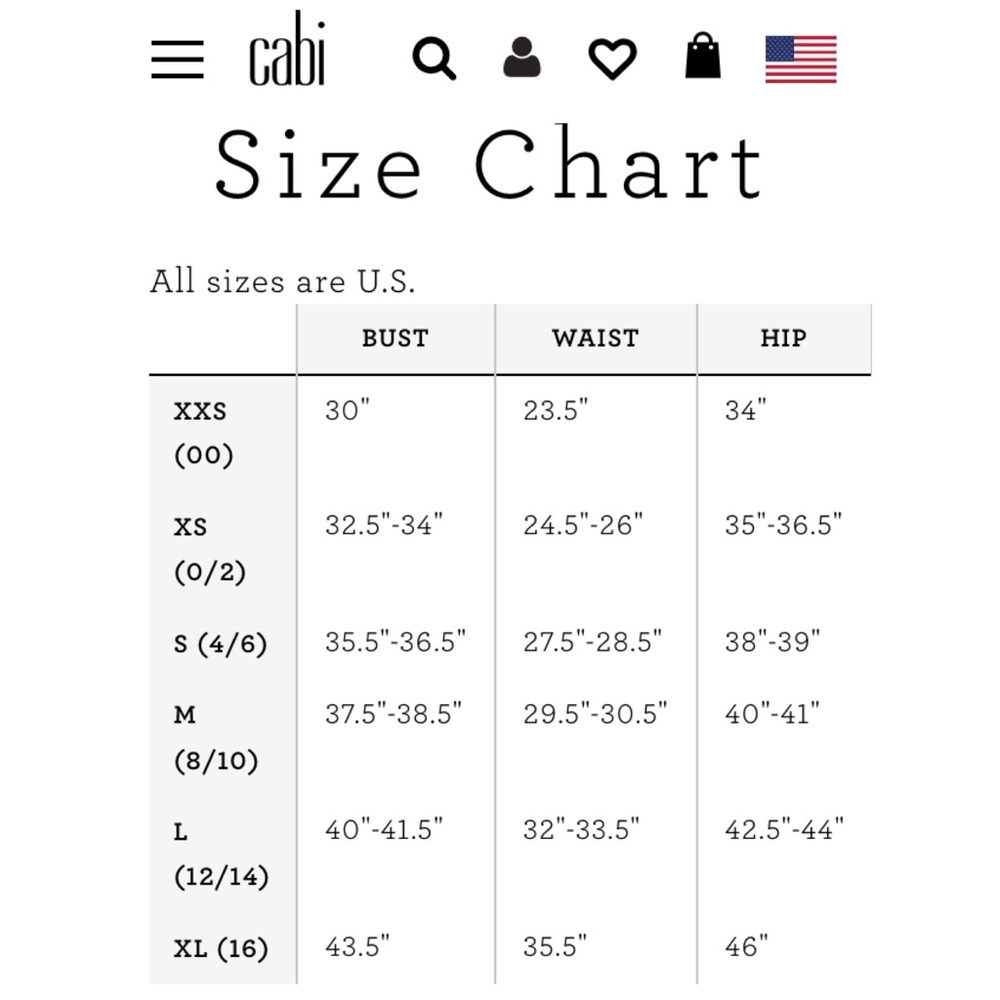The width and height of the screenshot is (1000, 1000).
Task: Select the S (4/6) size row label
Action: click(x=220, y=643)
